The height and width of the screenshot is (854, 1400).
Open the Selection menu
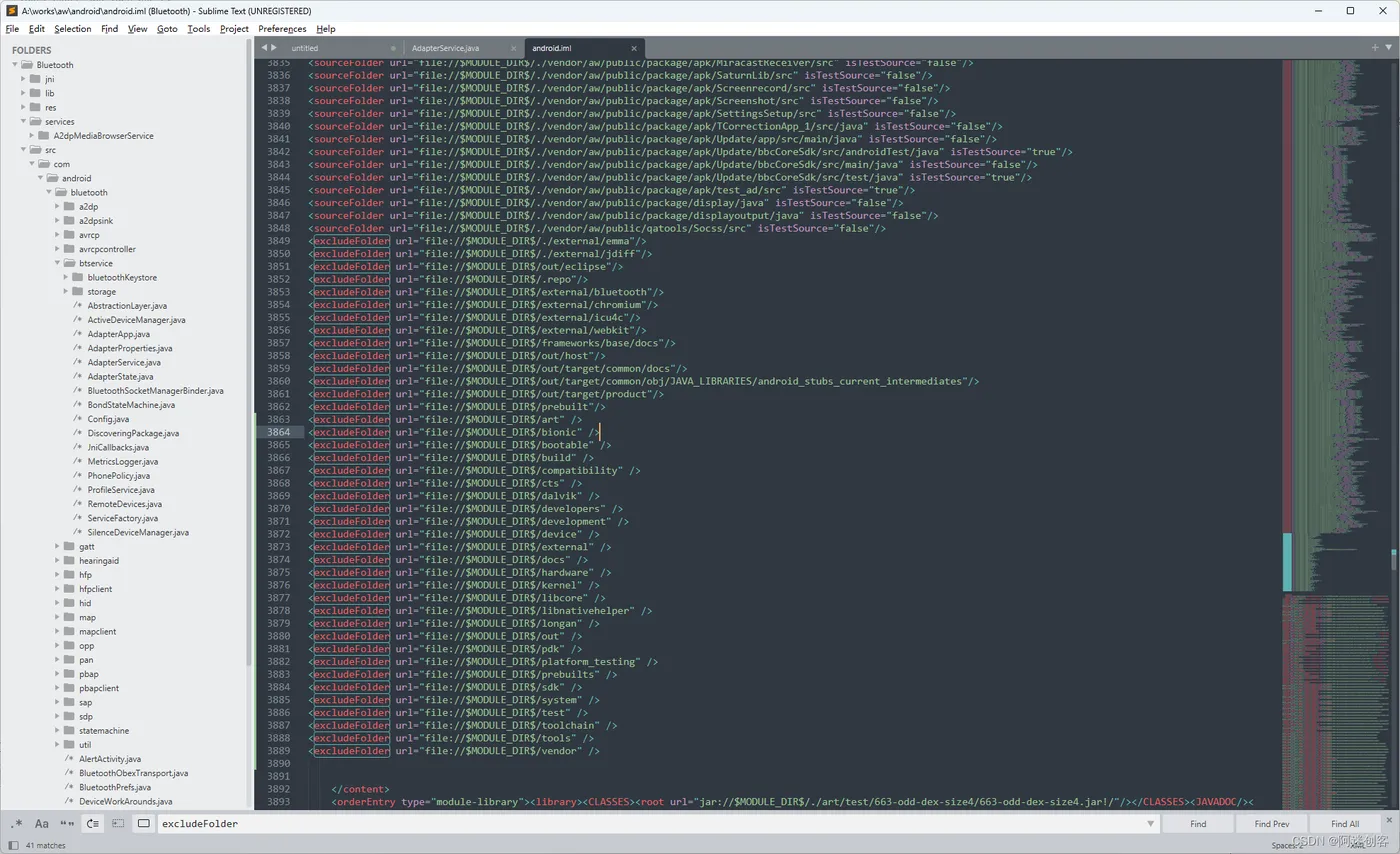point(73,29)
